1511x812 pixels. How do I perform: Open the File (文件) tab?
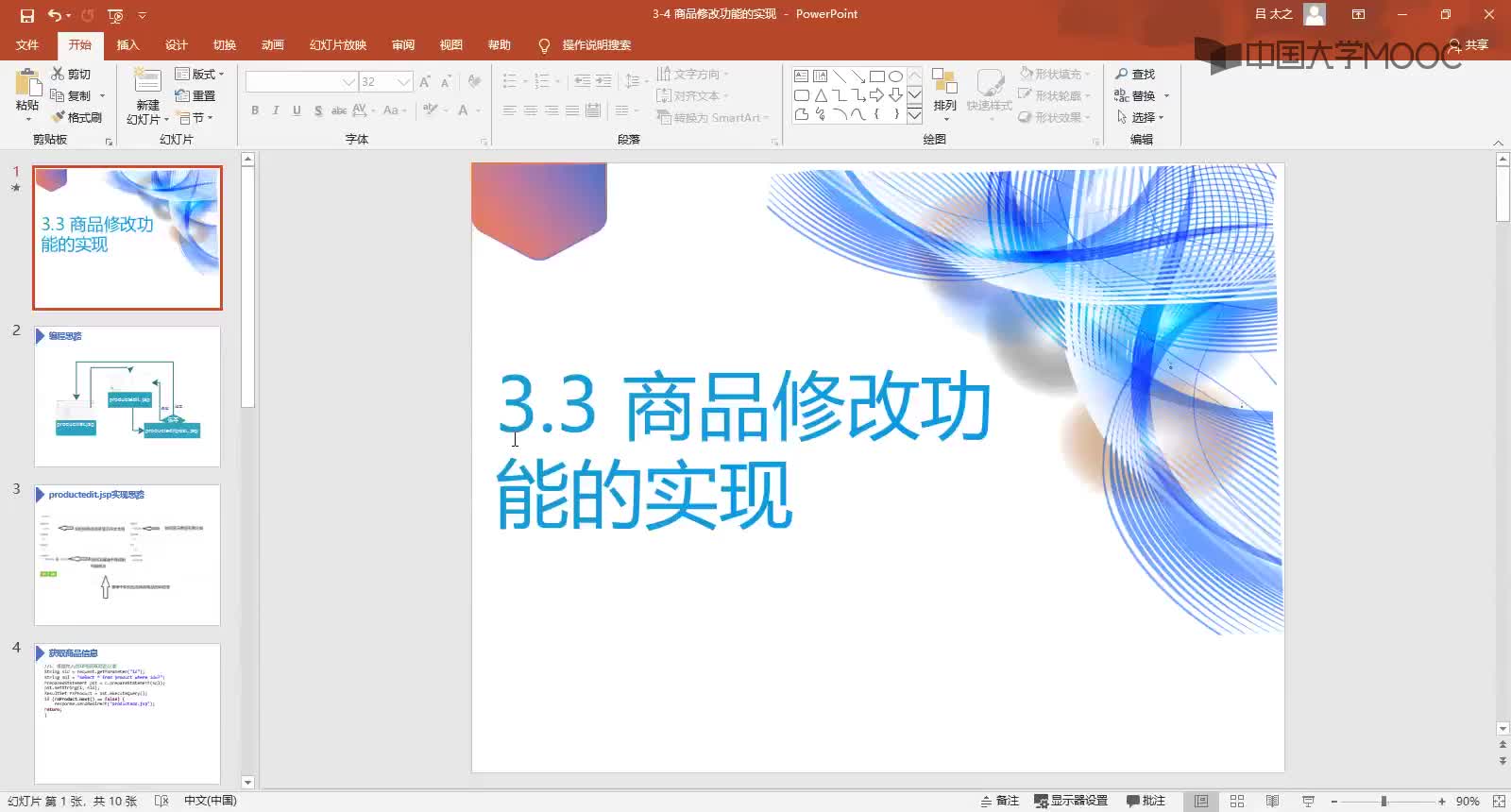click(x=27, y=45)
